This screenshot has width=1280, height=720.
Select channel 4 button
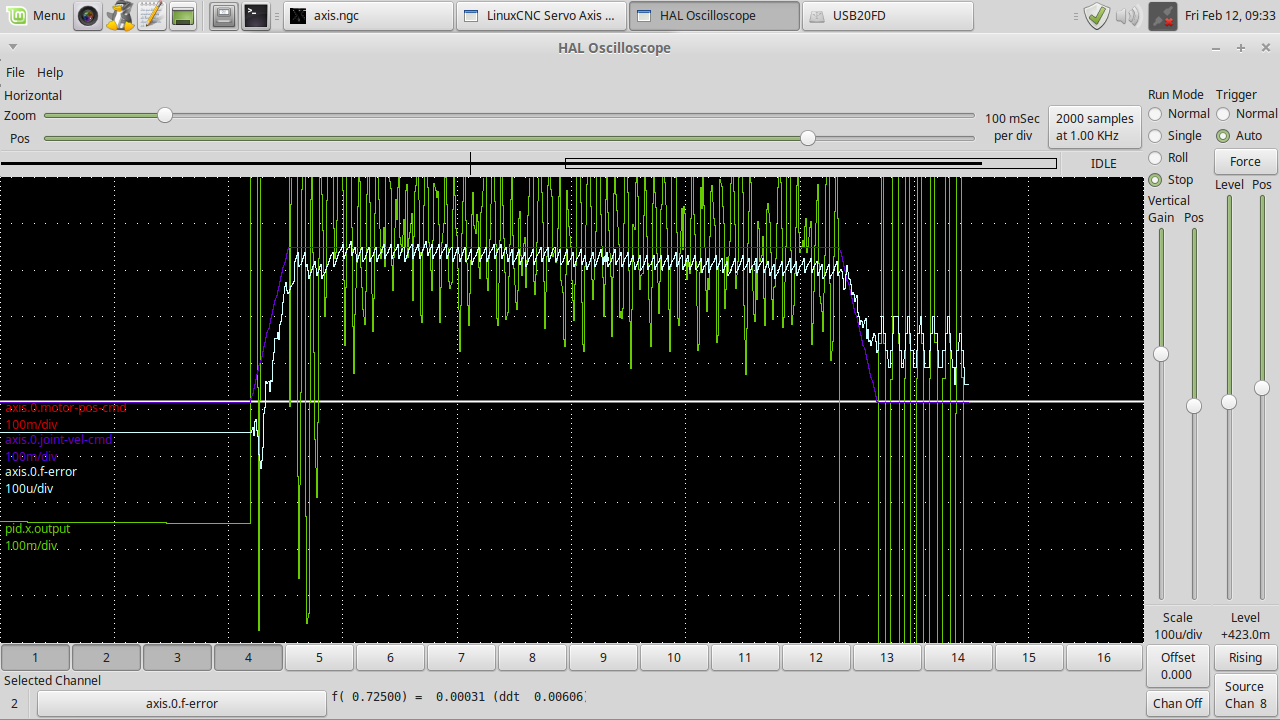[248, 657]
